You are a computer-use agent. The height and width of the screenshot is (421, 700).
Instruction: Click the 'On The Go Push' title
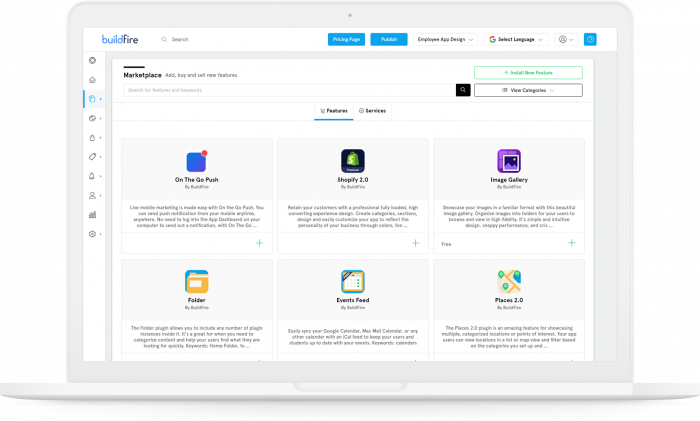point(196,179)
